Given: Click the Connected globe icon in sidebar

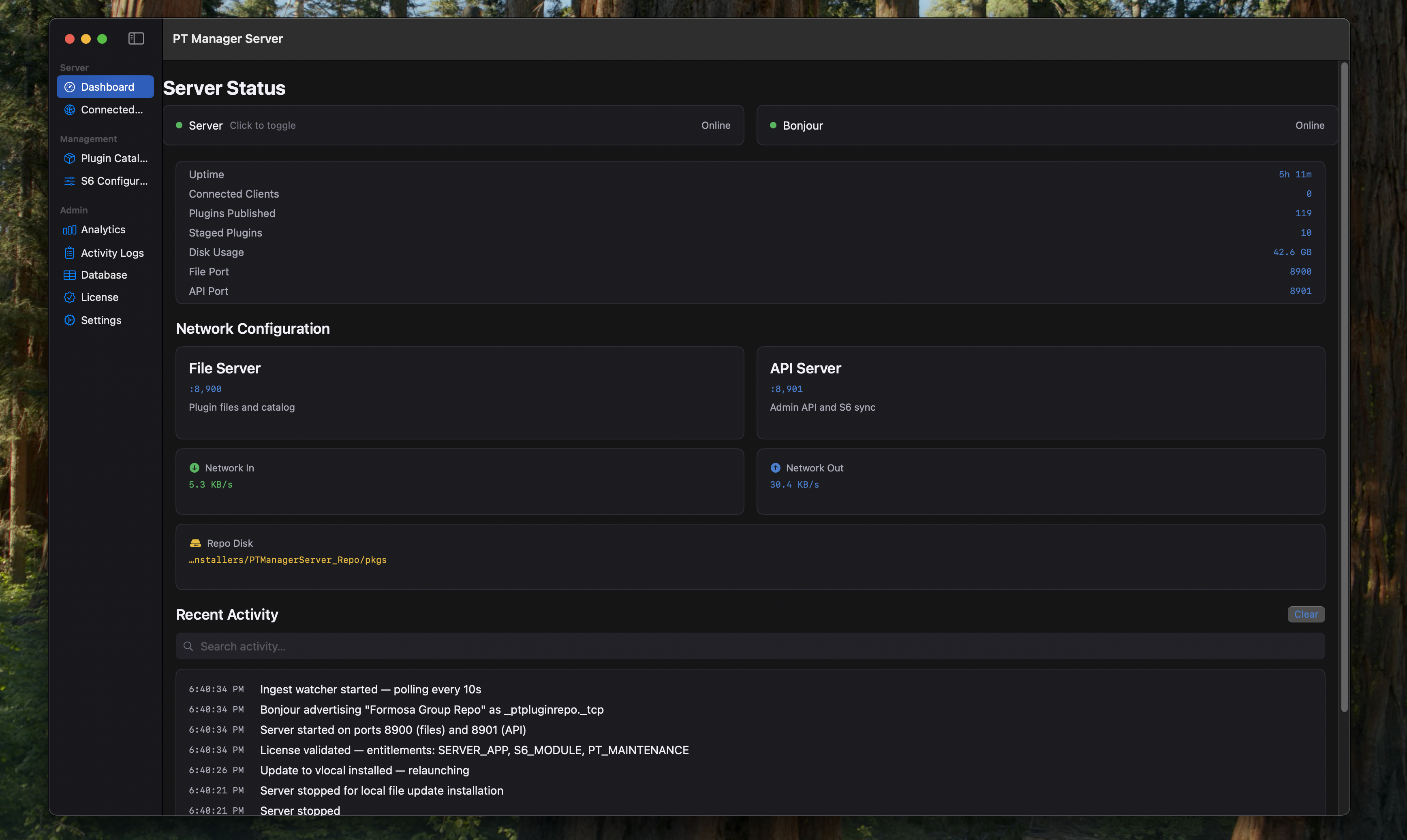Looking at the screenshot, I should [70, 110].
